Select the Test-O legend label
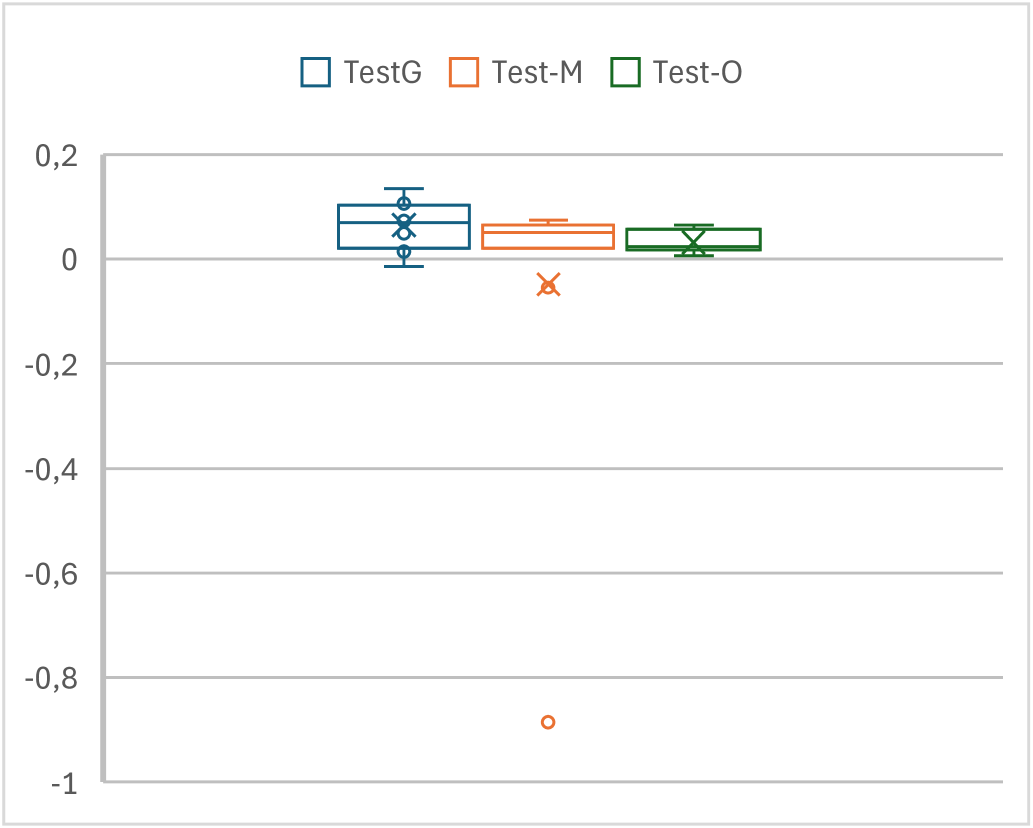1033x828 pixels. (697, 73)
